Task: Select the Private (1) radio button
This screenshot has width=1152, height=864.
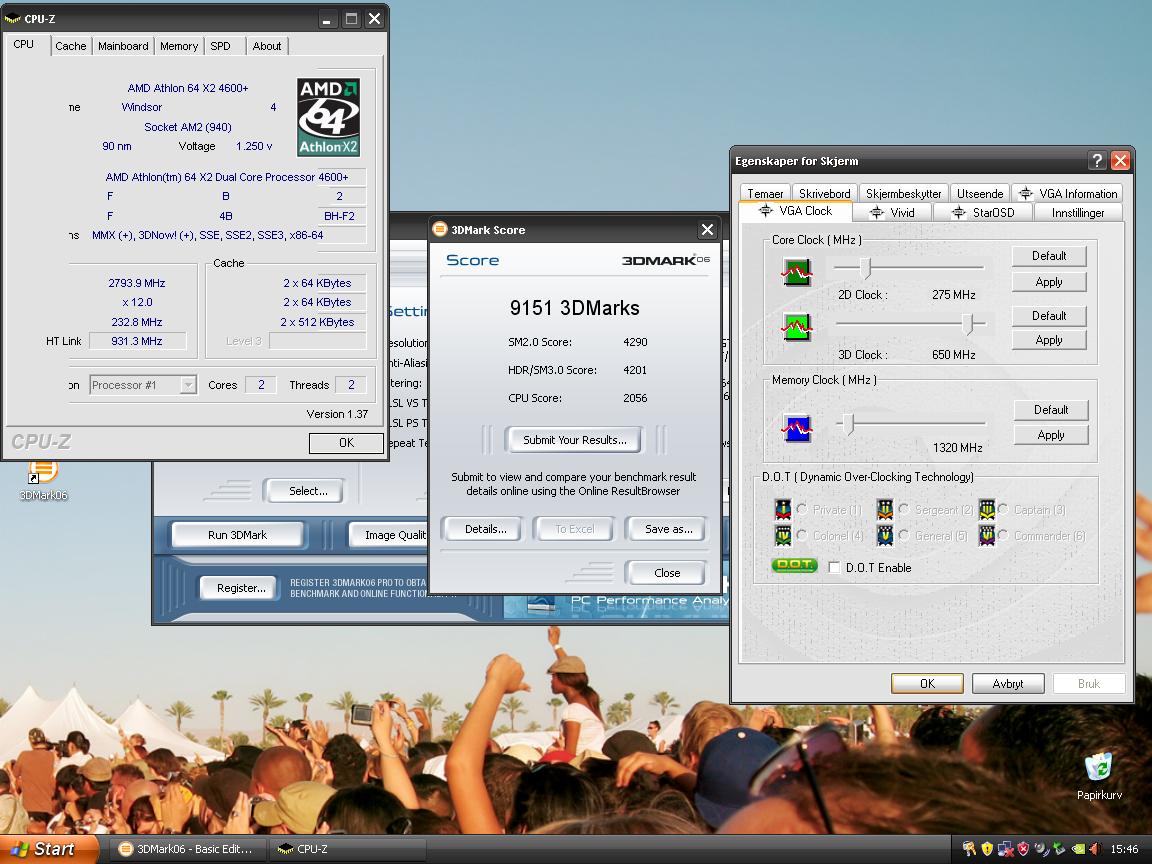Action: point(802,509)
